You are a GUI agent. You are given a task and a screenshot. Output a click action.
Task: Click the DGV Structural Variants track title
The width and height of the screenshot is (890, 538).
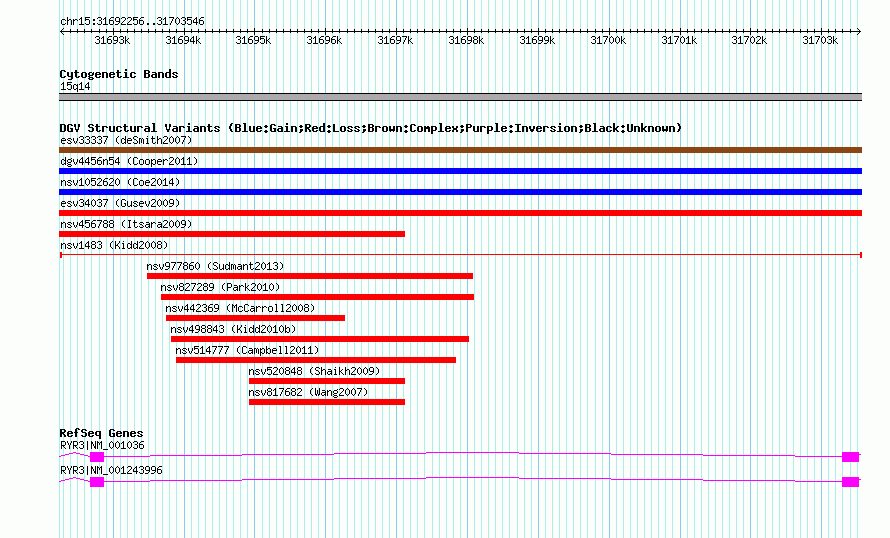pyautogui.click(x=371, y=128)
